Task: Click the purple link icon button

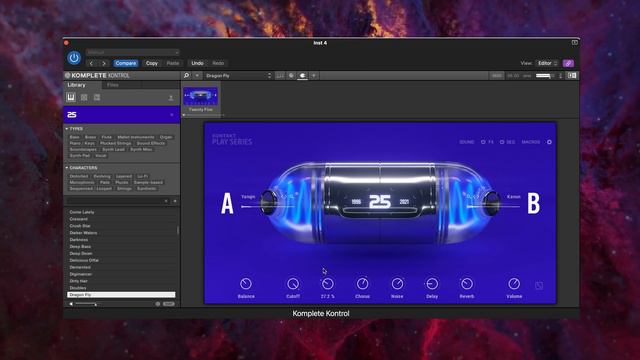Action: click(x=568, y=63)
